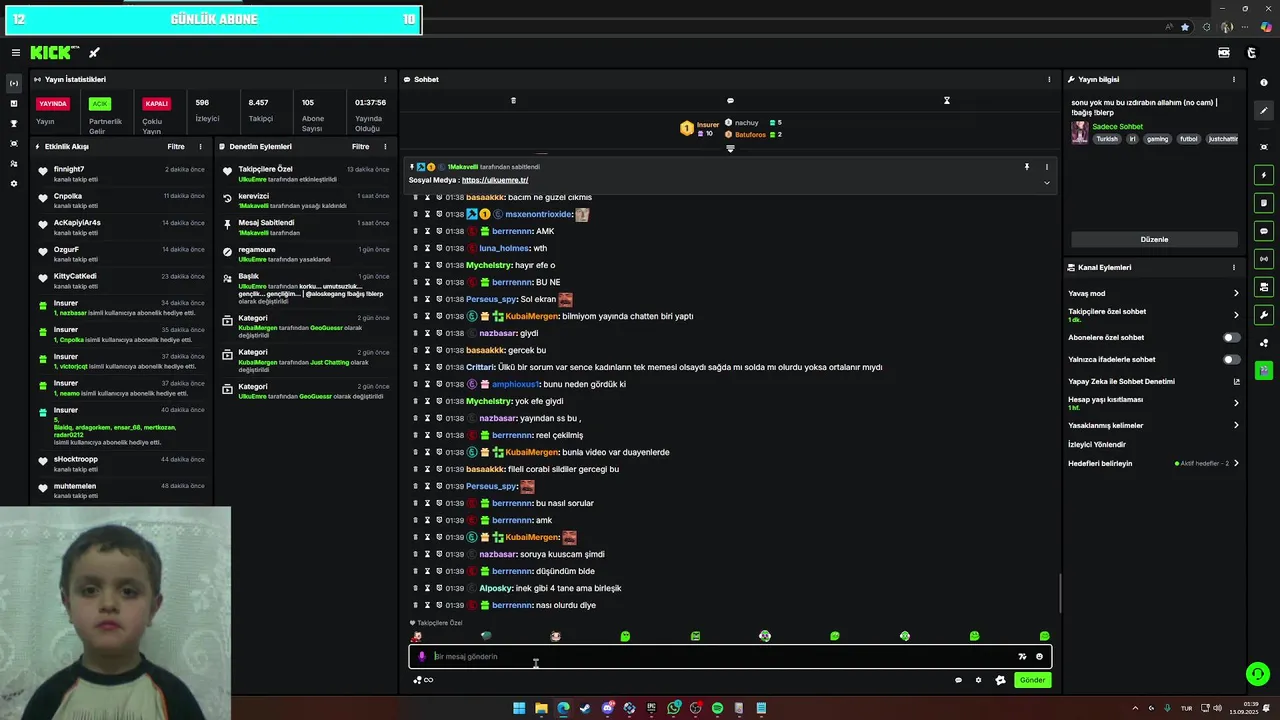The width and height of the screenshot is (1280, 720).
Task: Open Yayın bilgisi panel three-dot menu
Action: [x=1233, y=79]
